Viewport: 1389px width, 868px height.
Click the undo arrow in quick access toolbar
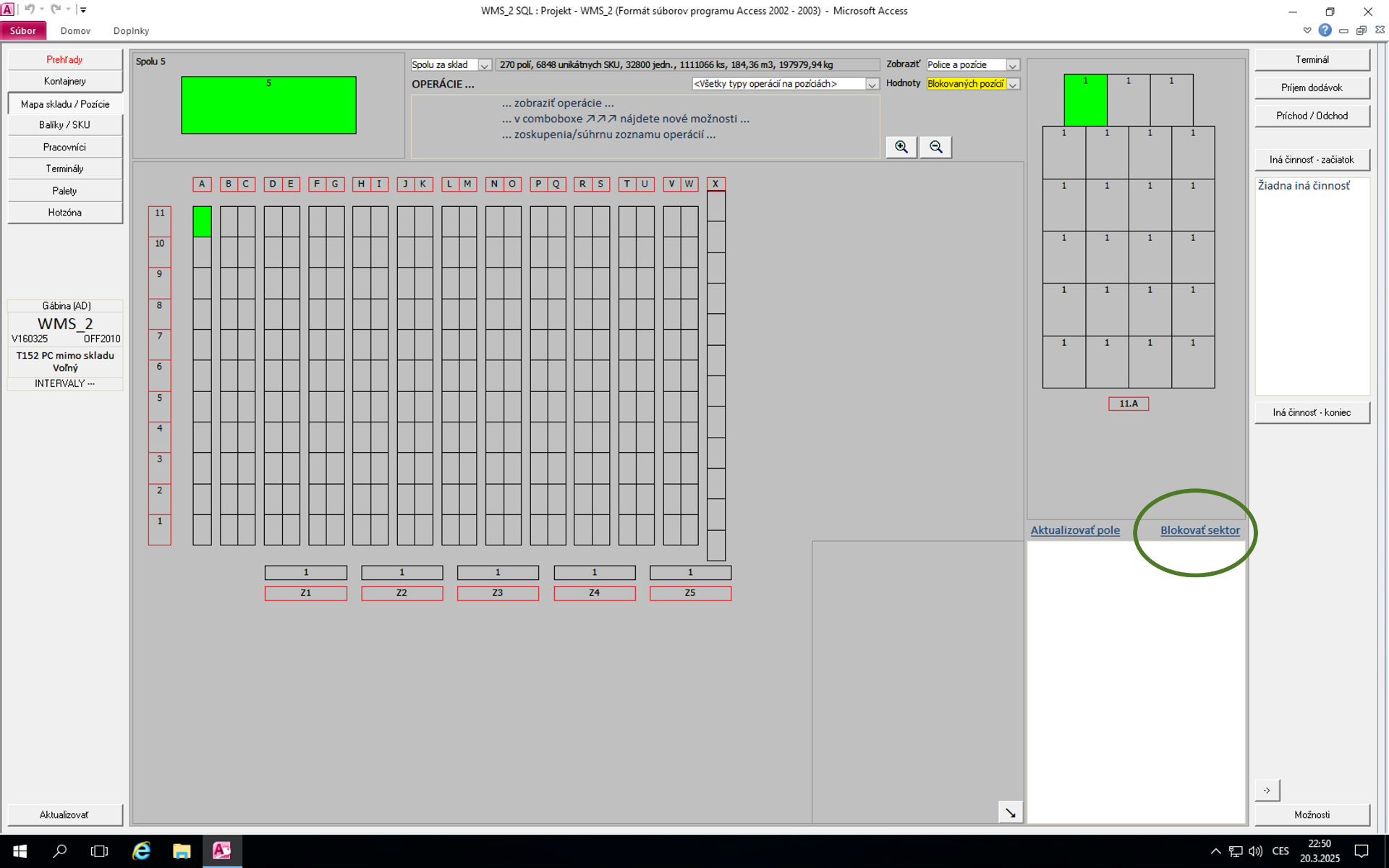click(x=29, y=9)
